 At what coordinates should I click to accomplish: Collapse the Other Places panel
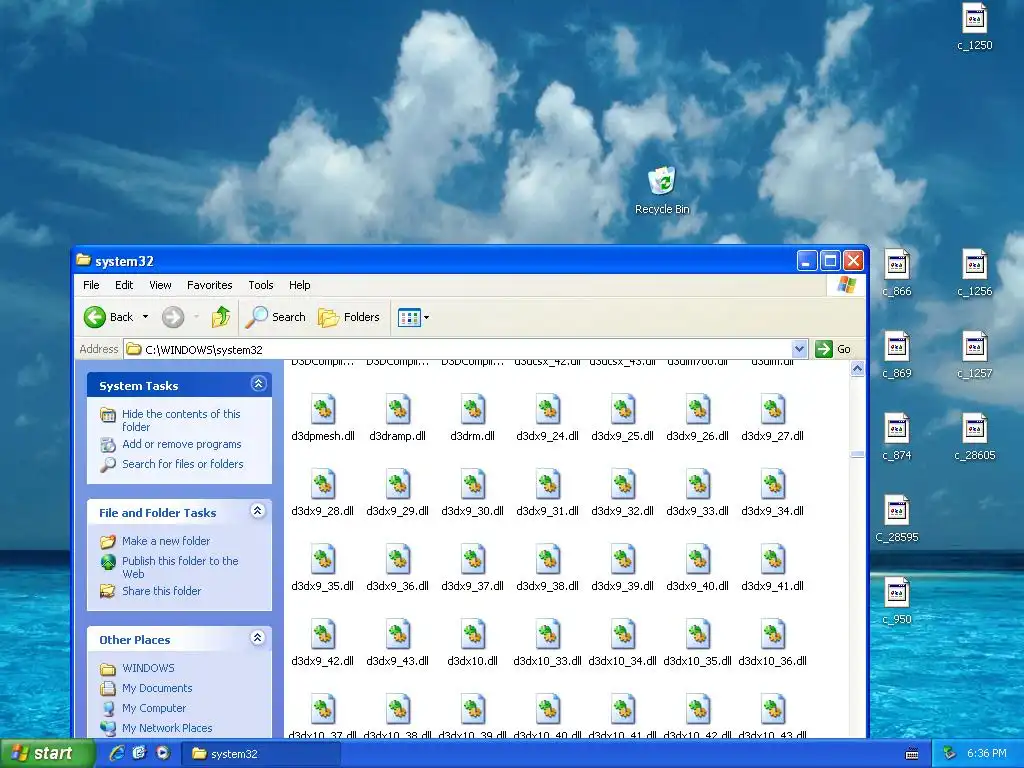click(259, 638)
